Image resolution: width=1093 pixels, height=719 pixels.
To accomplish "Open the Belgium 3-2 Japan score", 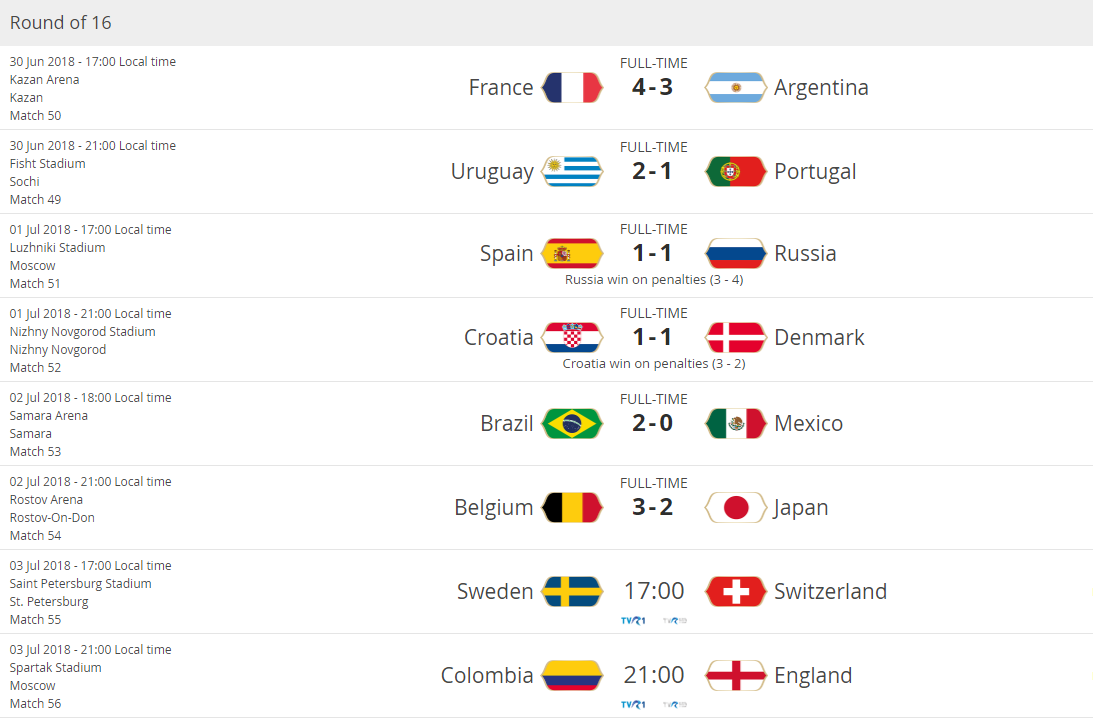I will click(653, 508).
